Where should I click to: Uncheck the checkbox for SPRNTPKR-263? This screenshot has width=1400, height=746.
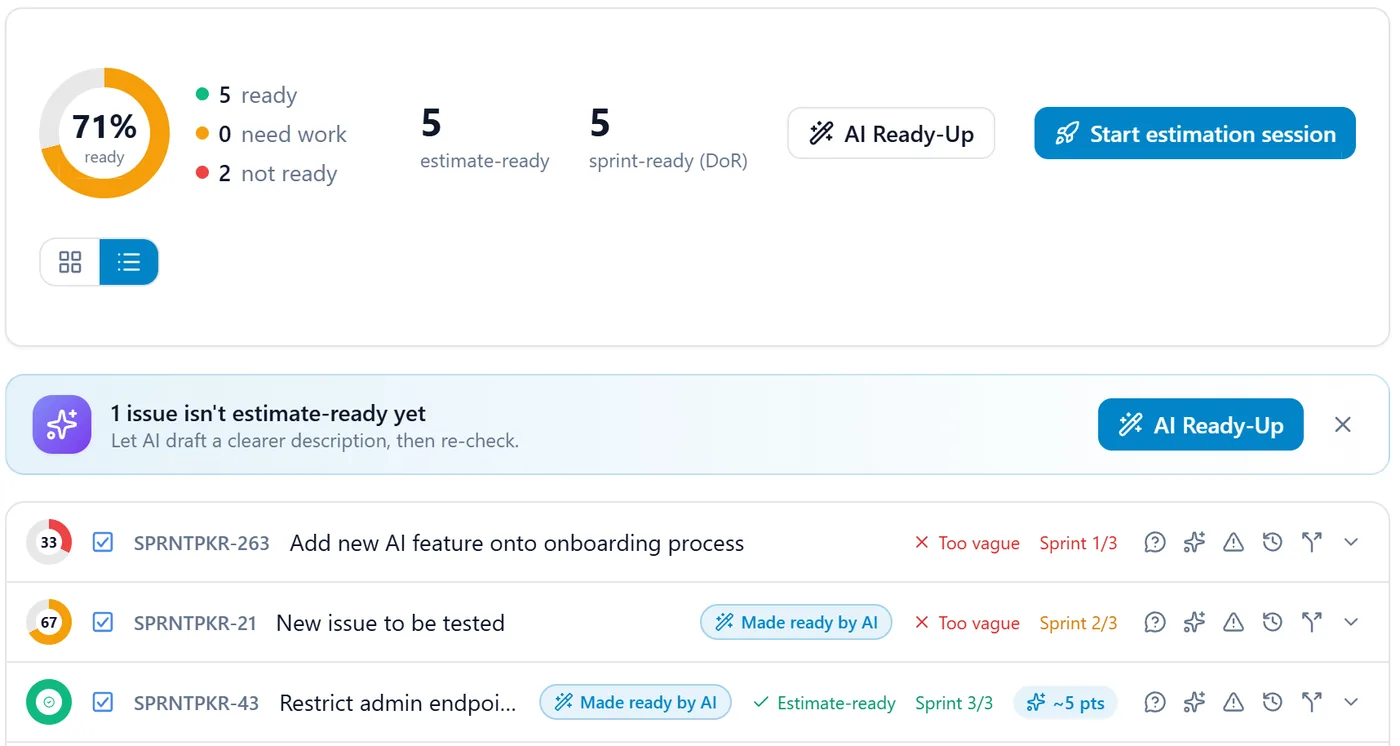coord(102,543)
